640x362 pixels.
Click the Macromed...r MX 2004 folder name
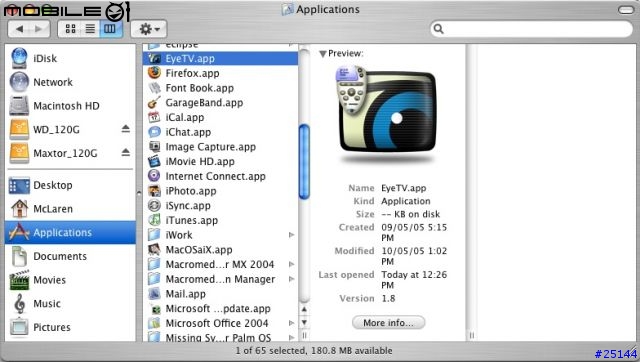[220, 264]
